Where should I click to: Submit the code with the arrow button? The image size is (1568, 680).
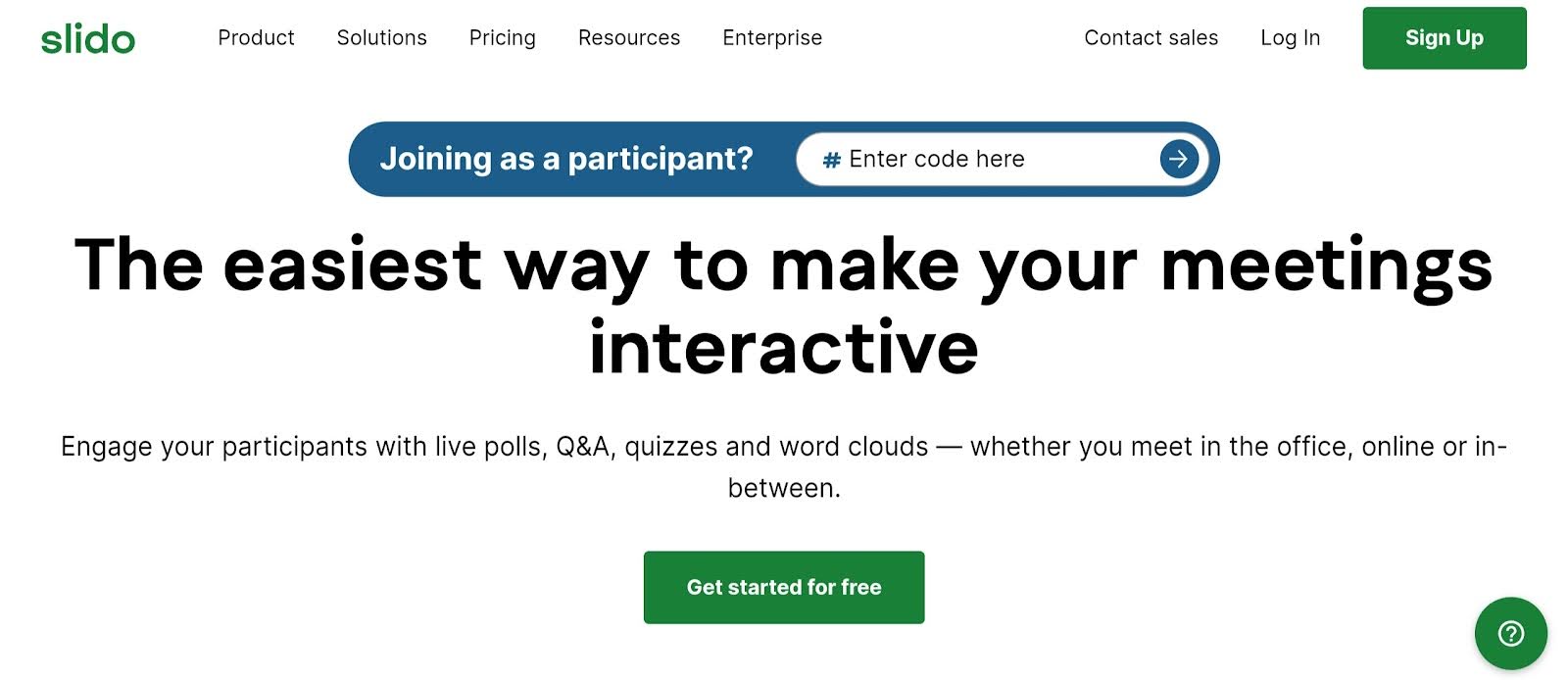tap(1179, 159)
